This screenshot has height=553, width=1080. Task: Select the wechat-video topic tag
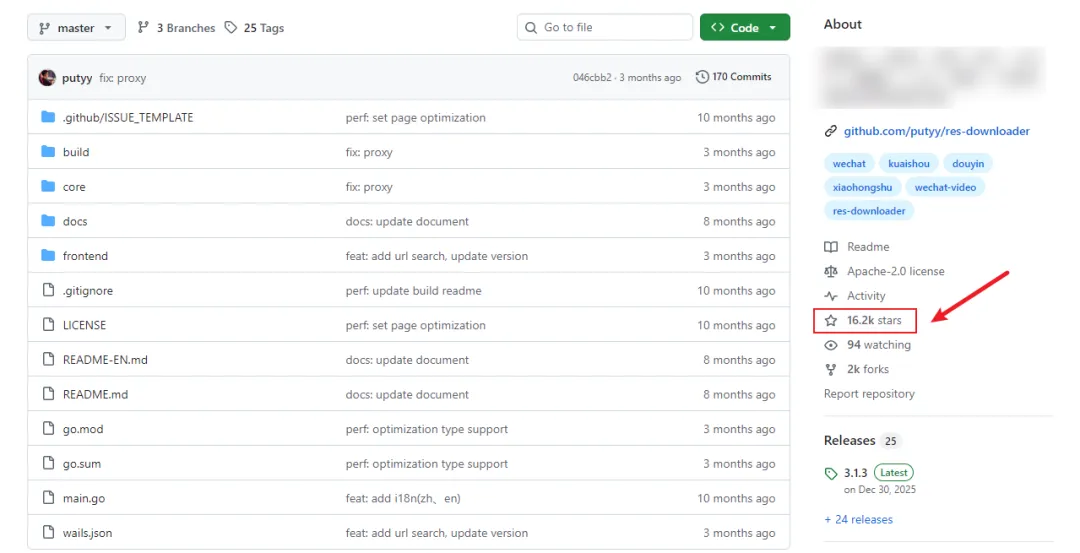click(x=945, y=187)
